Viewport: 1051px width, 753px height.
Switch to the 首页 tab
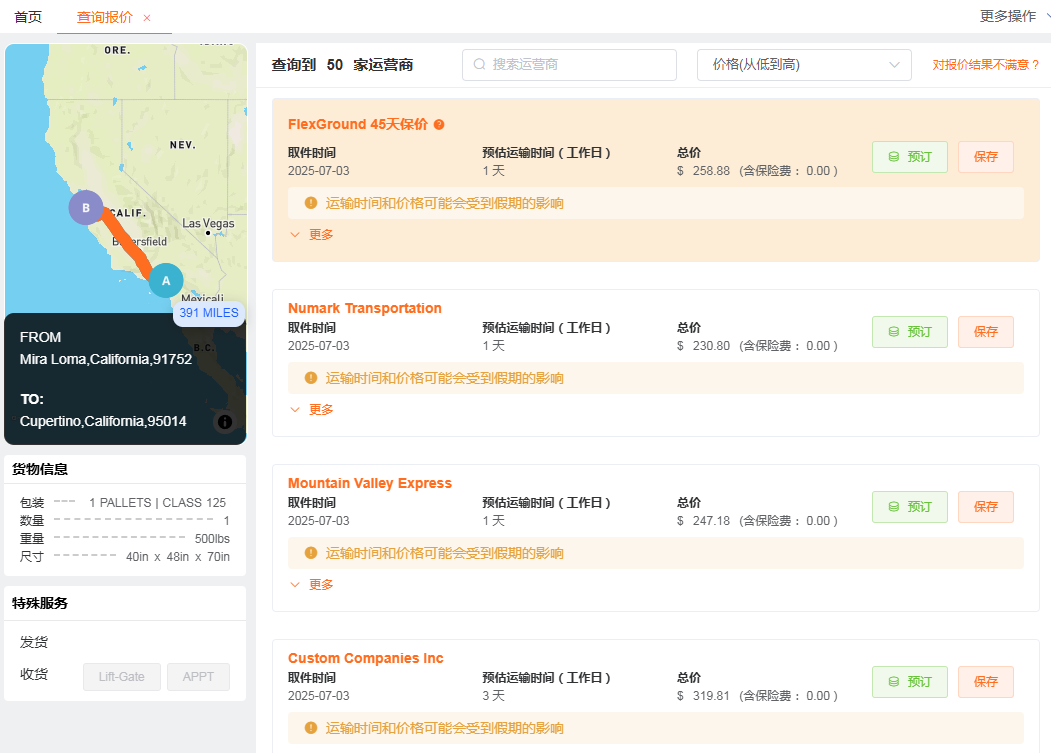point(28,17)
